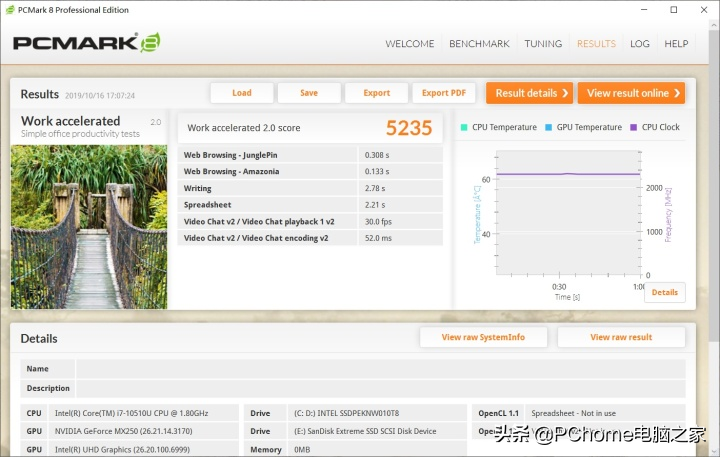Click the Load button

[242, 93]
